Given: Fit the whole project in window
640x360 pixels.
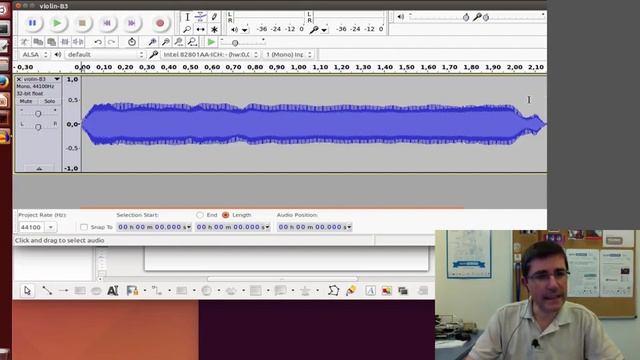Looking at the screenshot, I should click(x=192, y=42).
